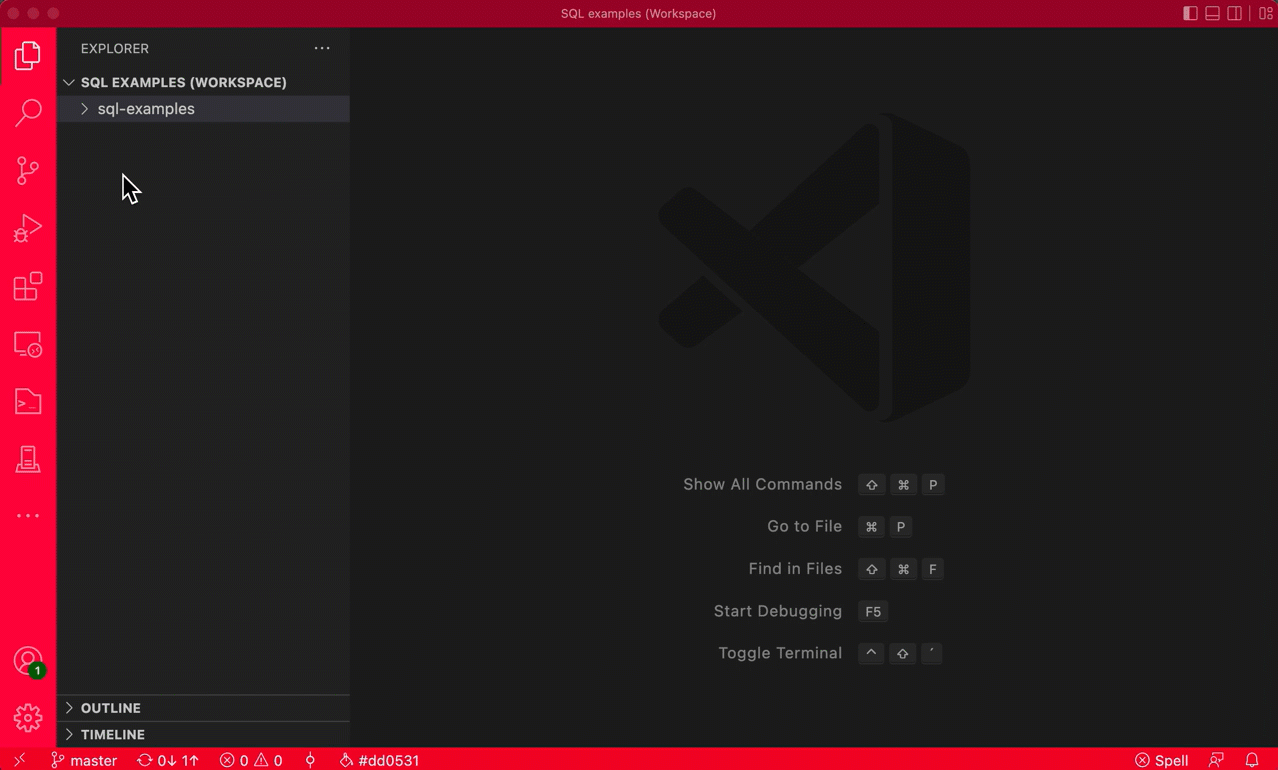The image size is (1278, 770).
Task: Open the Source Control view
Action: tap(28, 170)
